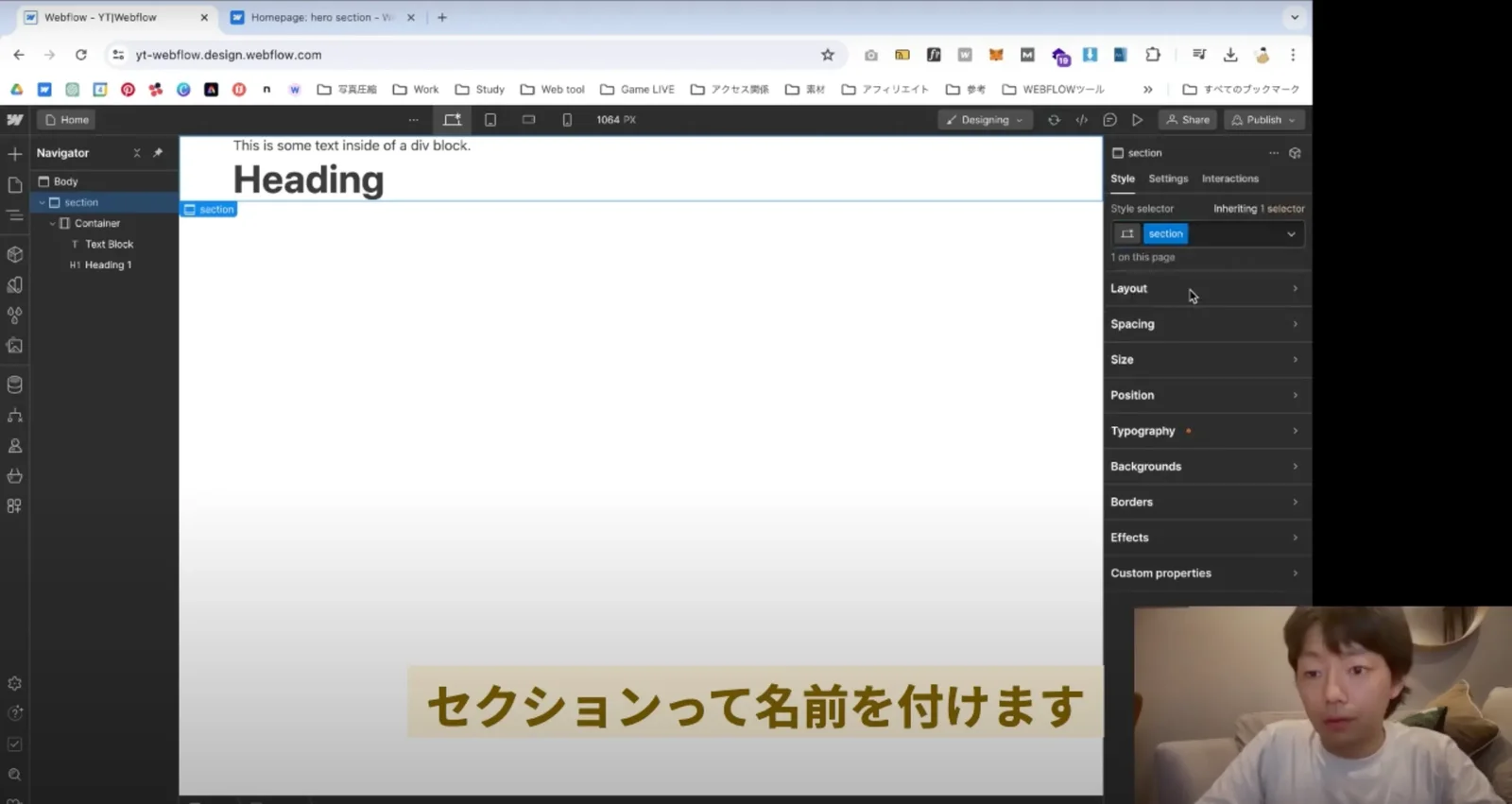1512x804 pixels.
Task: Collapse the section tree item arrow
Action: [43, 202]
